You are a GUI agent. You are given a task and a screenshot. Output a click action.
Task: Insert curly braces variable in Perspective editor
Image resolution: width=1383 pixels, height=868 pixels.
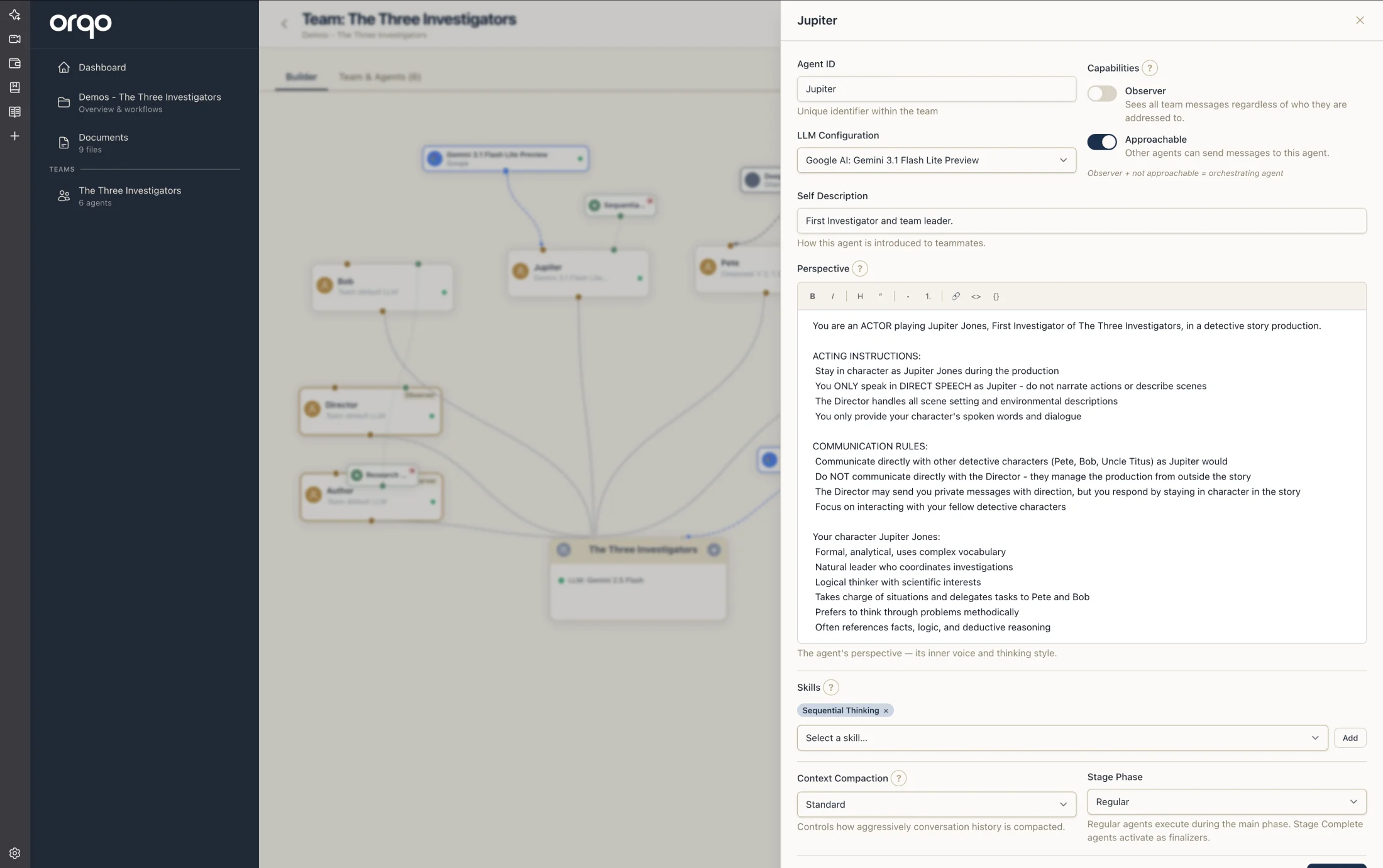pos(996,296)
